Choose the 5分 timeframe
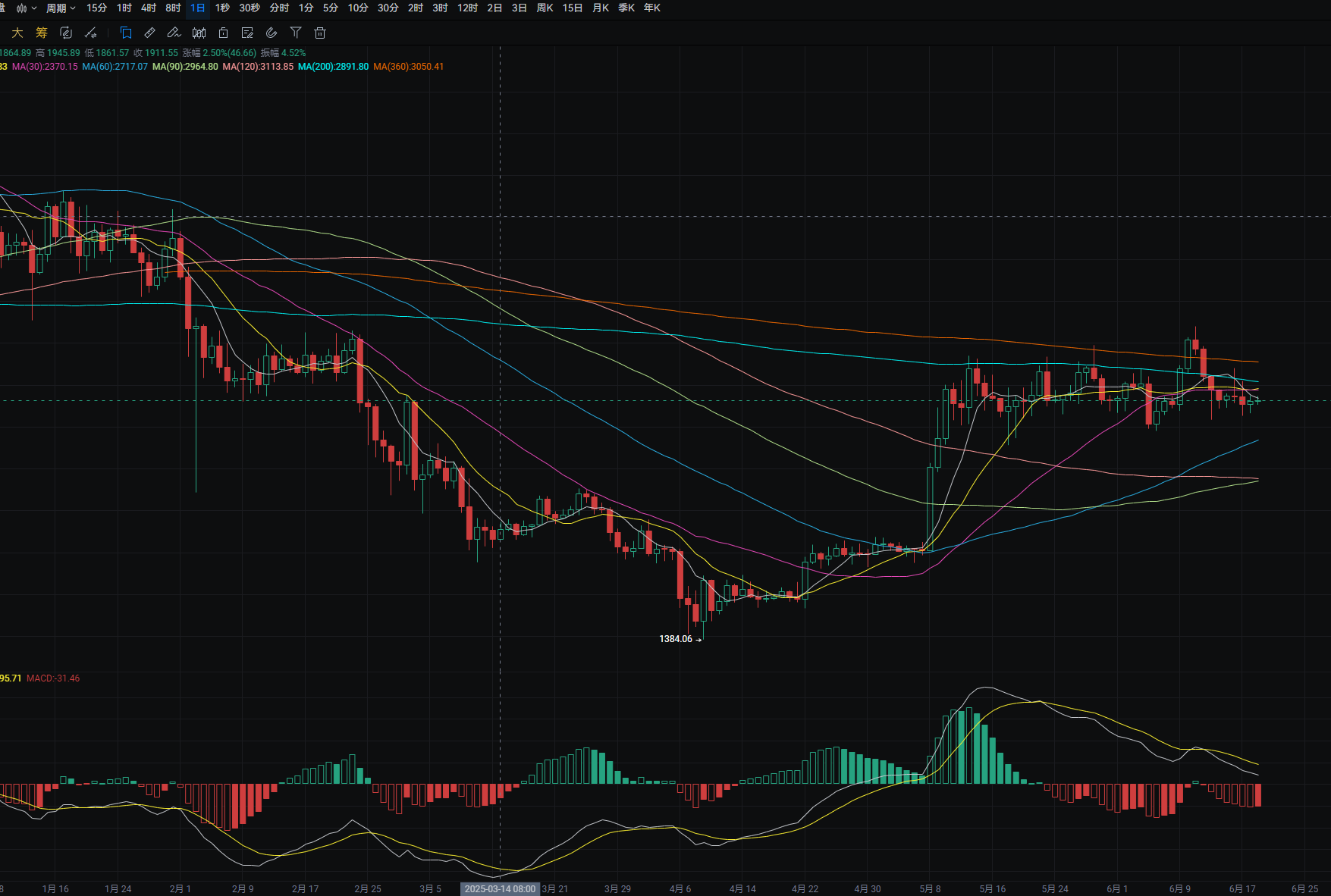Image resolution: width=1331 pixels, height=896 pixels. (x=331, y=8)
